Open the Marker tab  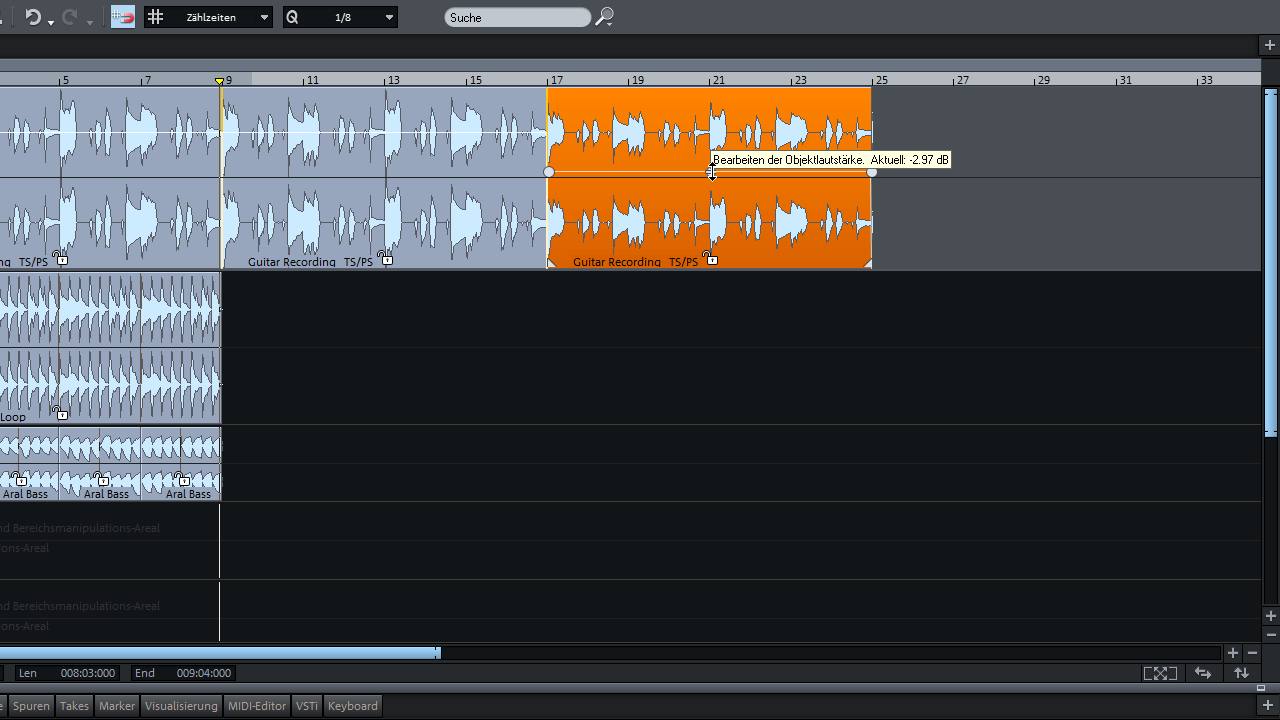point(117,706)
